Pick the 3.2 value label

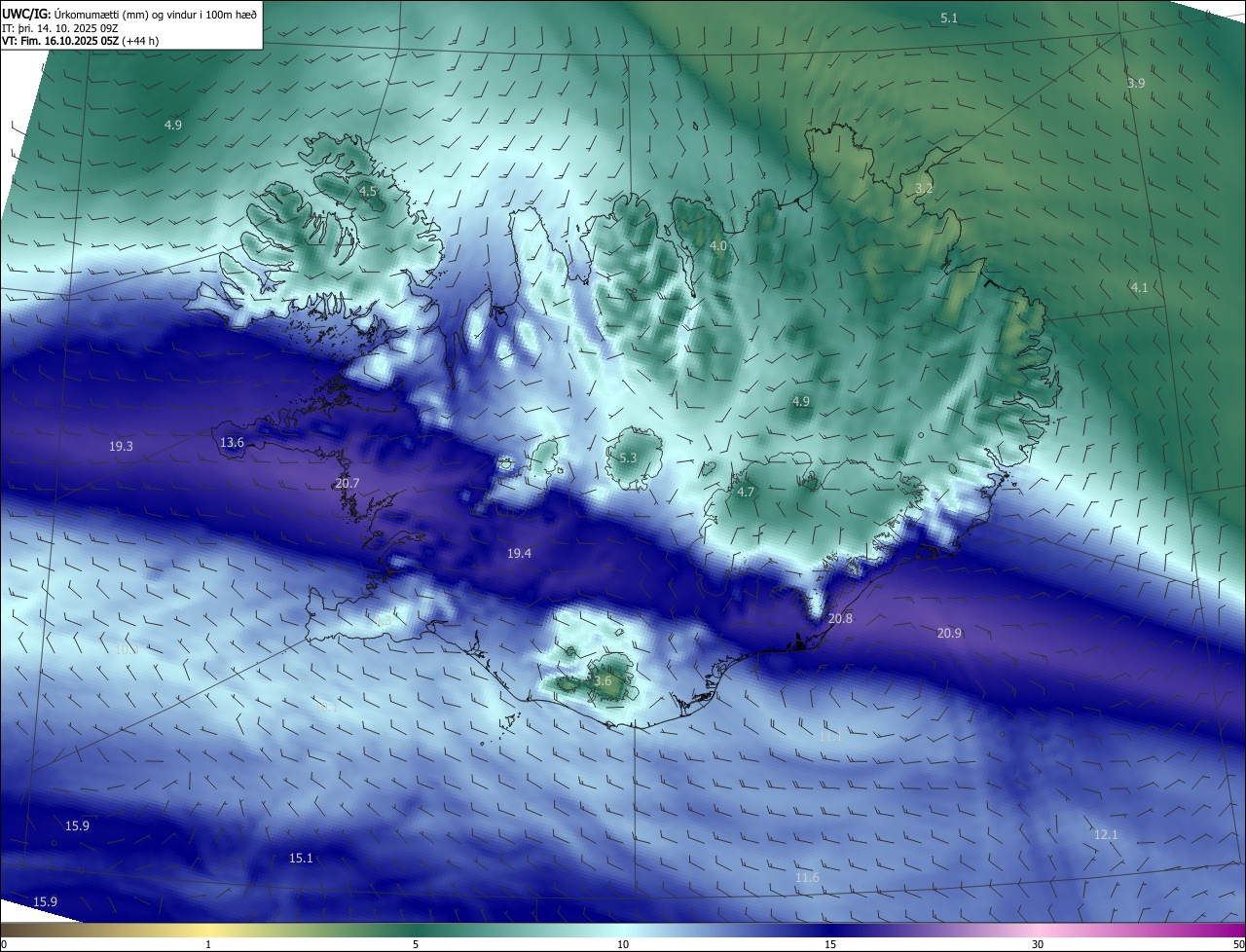click(924, 189)
